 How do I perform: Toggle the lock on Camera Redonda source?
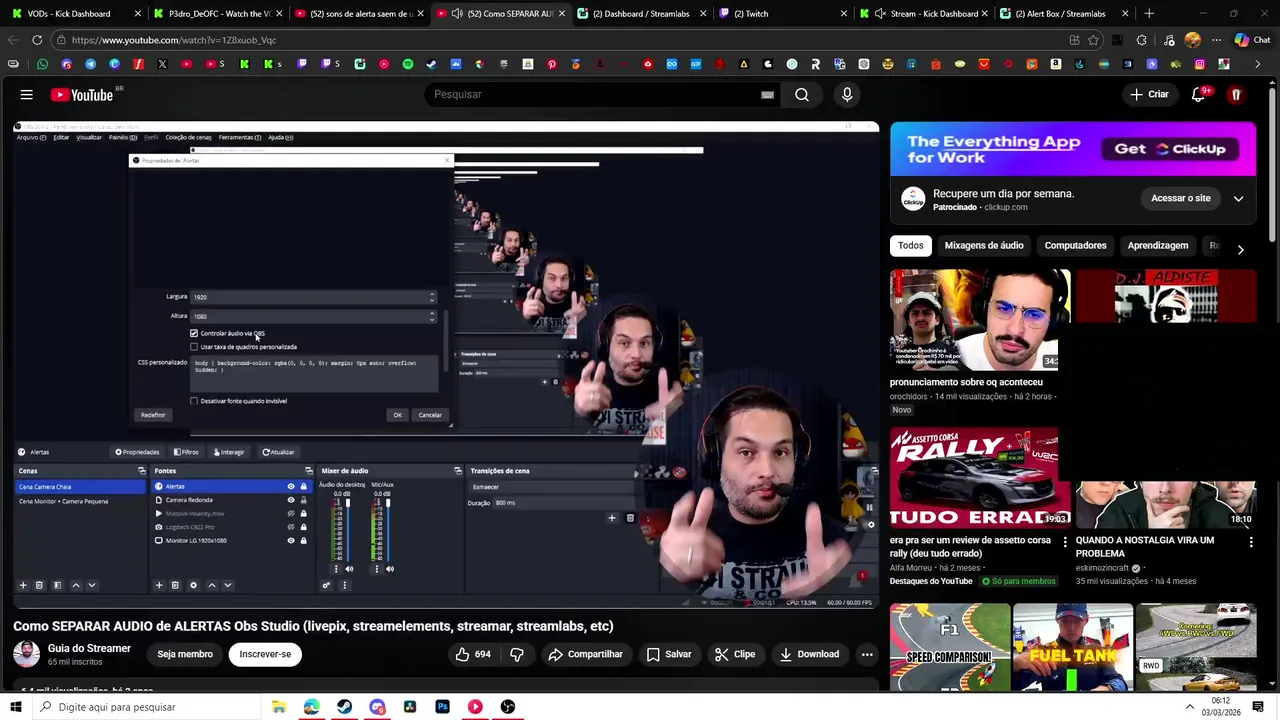(303, 500)
